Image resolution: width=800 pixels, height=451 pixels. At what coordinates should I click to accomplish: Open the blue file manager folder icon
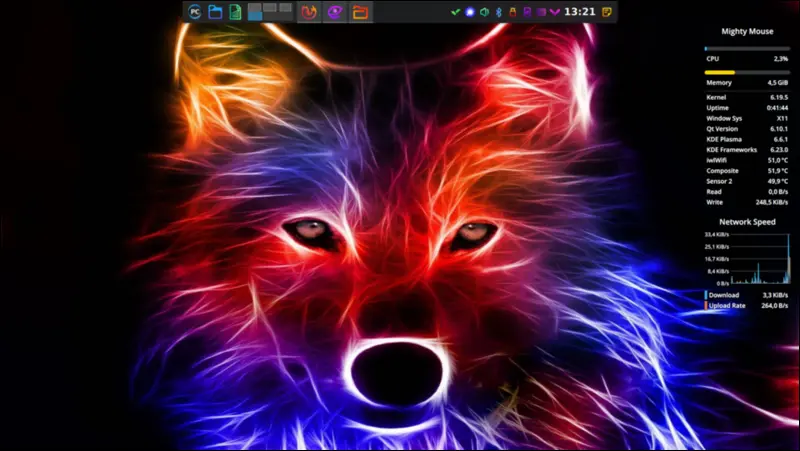tap(215, 12)
